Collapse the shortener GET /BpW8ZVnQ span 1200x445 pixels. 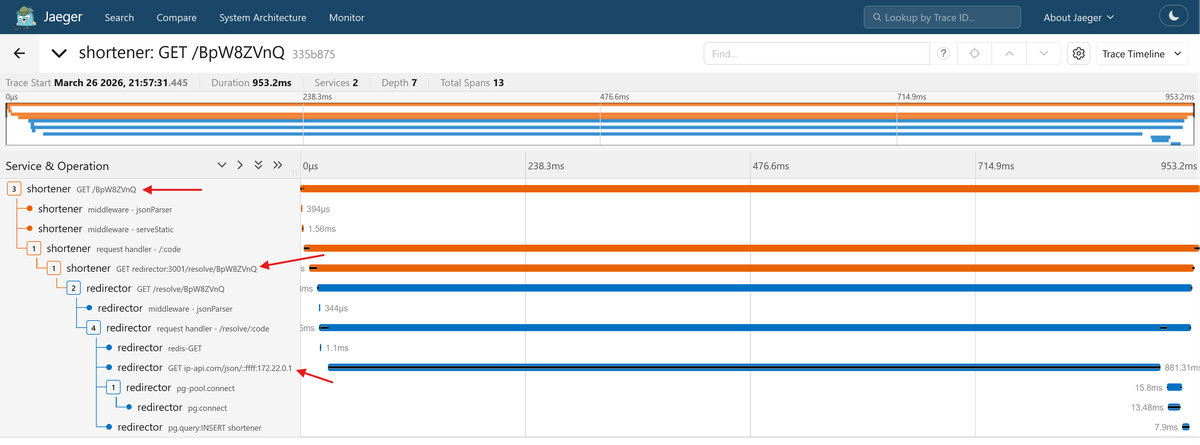14,188
